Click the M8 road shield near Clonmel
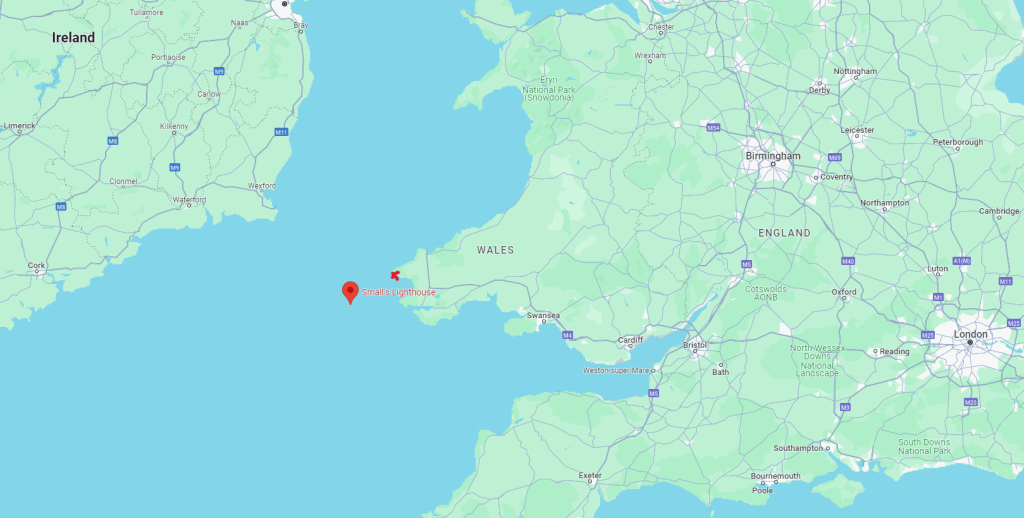Screen dimensions: 1024x518 coord(113,140)
